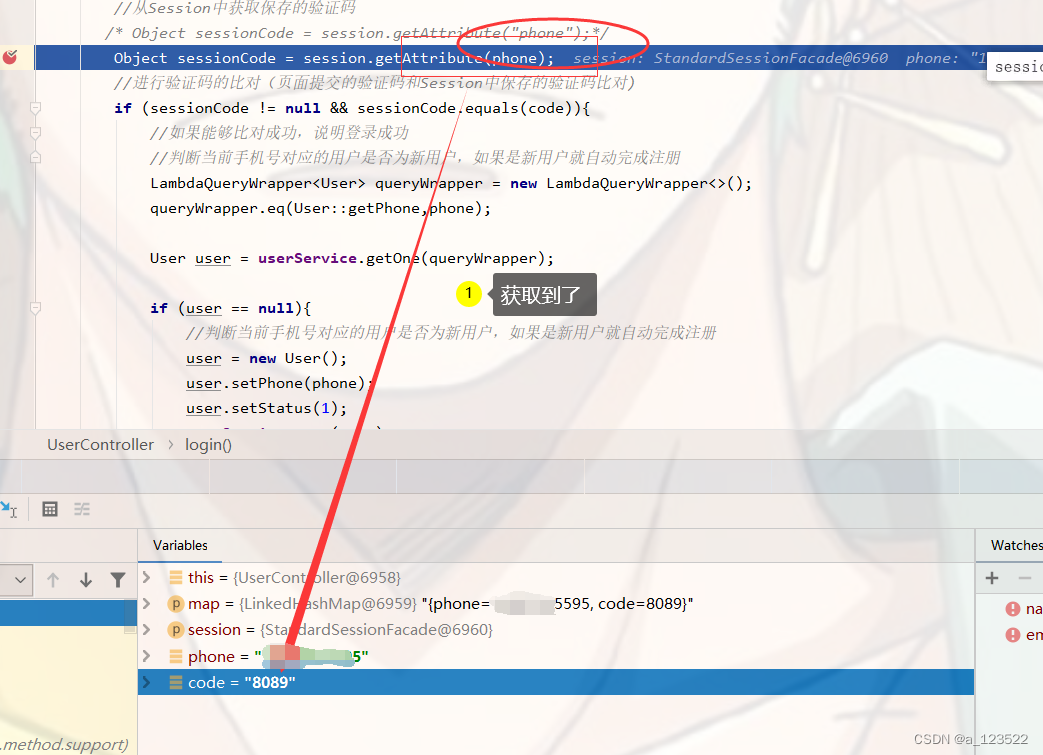Expand the 'phone' variable node
The height and width of the screenshot is (755, 1043).
click(145, 655)
